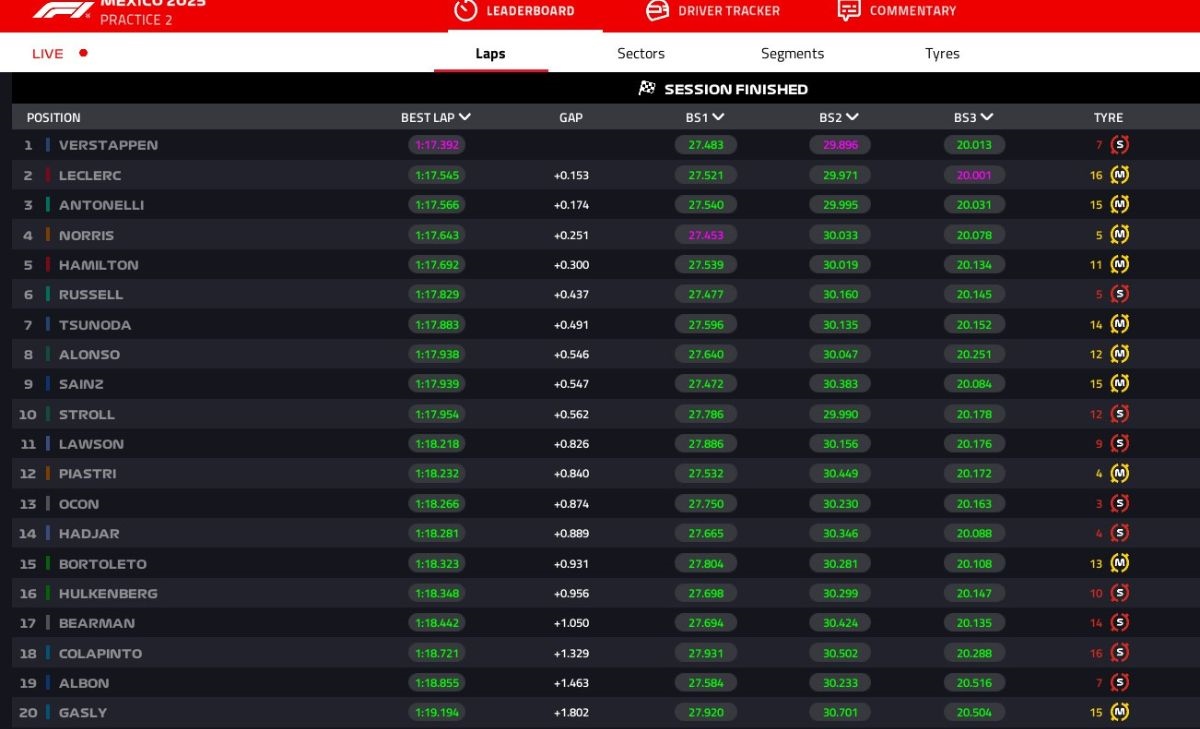This screenshot has width=1200, height=729.
Task: Expand the BS2 column sort chevron
Action: 852,118
